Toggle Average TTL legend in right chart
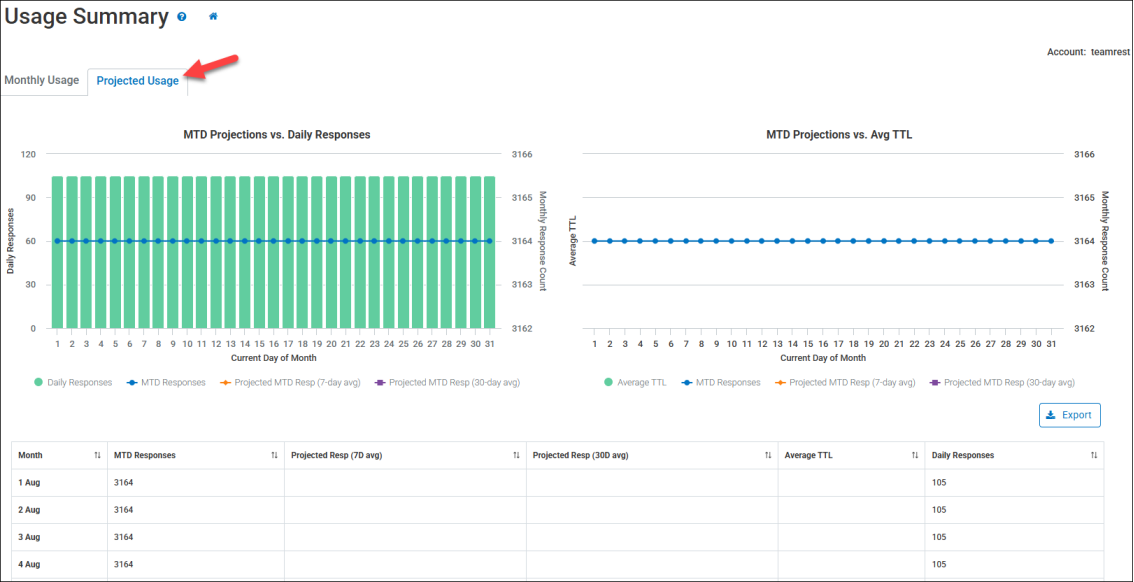The image size is (1134, 582). (x=634, y=382)
